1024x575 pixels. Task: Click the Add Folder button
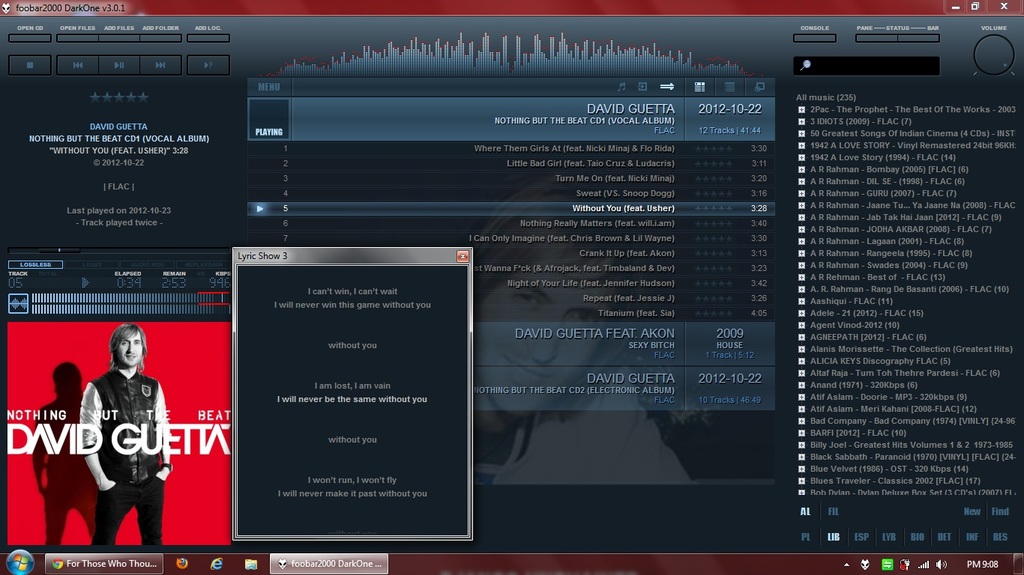[x=160, y=38]
